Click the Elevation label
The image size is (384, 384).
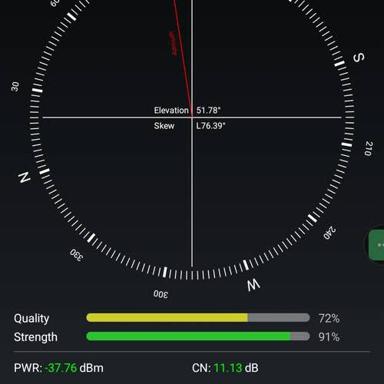(171, 110)
